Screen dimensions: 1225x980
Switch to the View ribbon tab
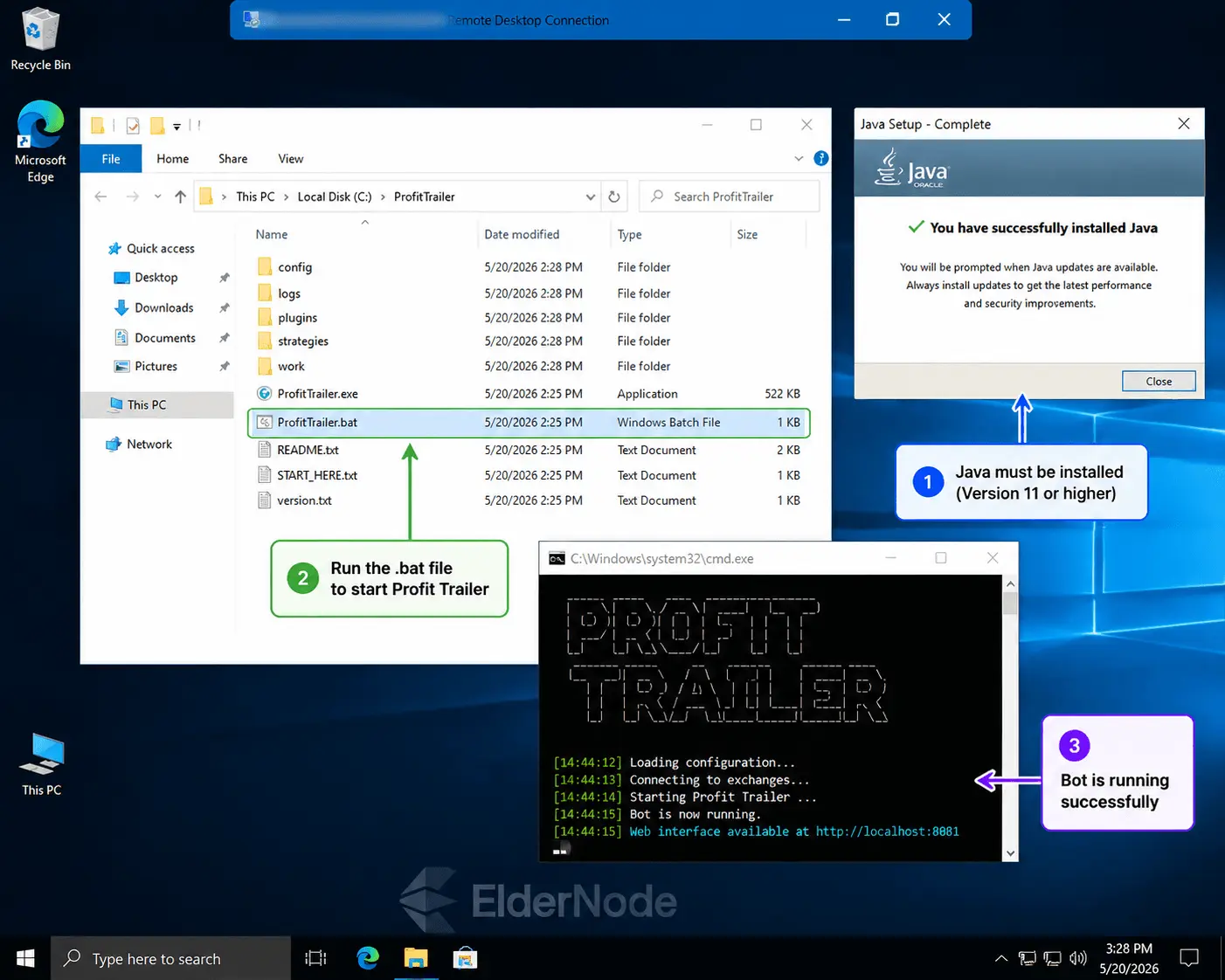(x=291, y=158)
